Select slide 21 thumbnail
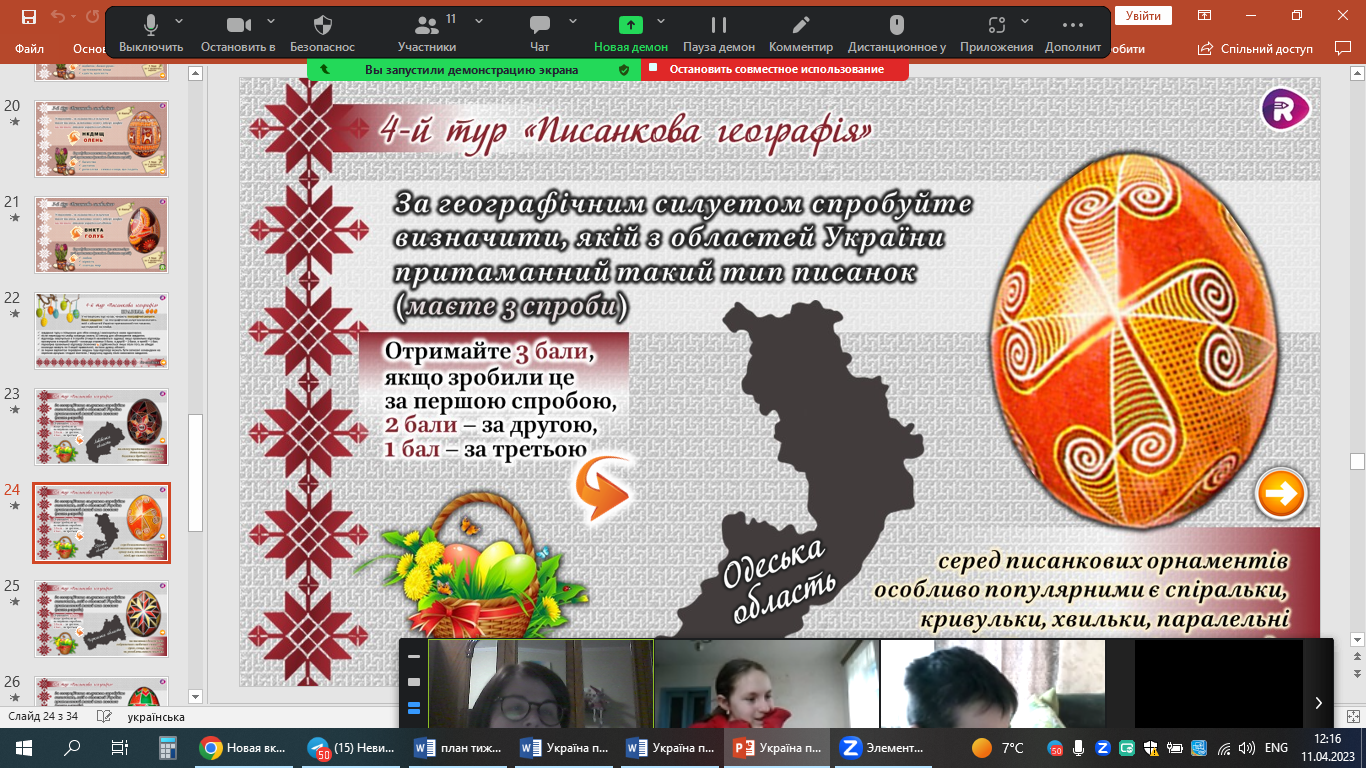 102,234
